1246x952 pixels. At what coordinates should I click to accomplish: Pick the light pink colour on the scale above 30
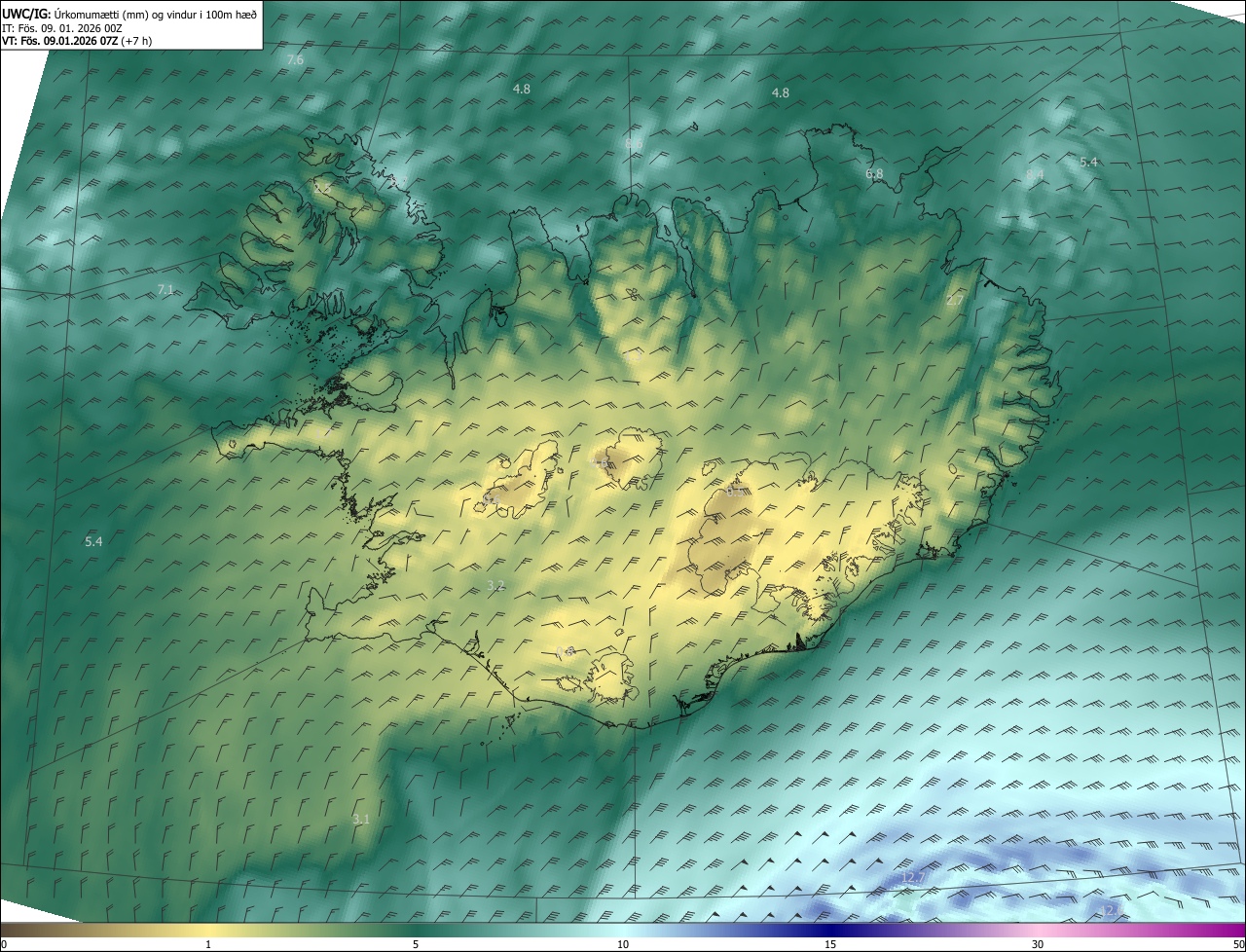(1038, 930)
